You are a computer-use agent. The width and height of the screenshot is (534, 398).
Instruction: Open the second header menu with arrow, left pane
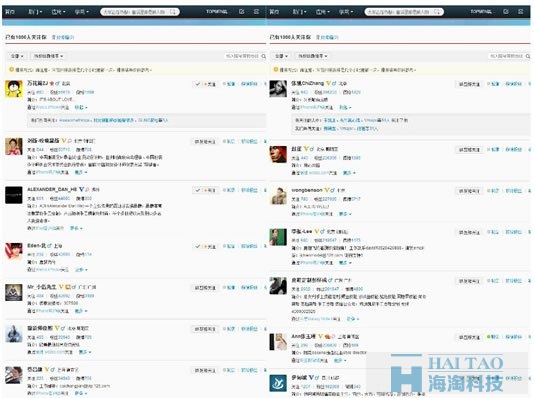tap(35, 12)
